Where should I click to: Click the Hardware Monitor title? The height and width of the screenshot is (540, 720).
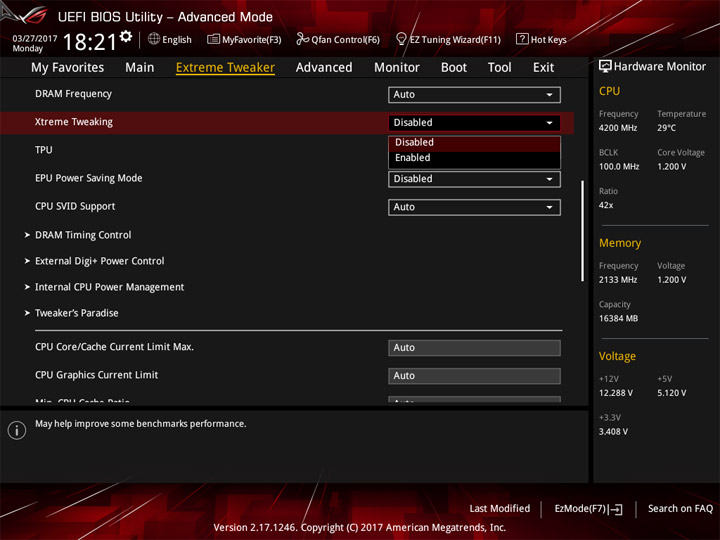click(660, 67)
